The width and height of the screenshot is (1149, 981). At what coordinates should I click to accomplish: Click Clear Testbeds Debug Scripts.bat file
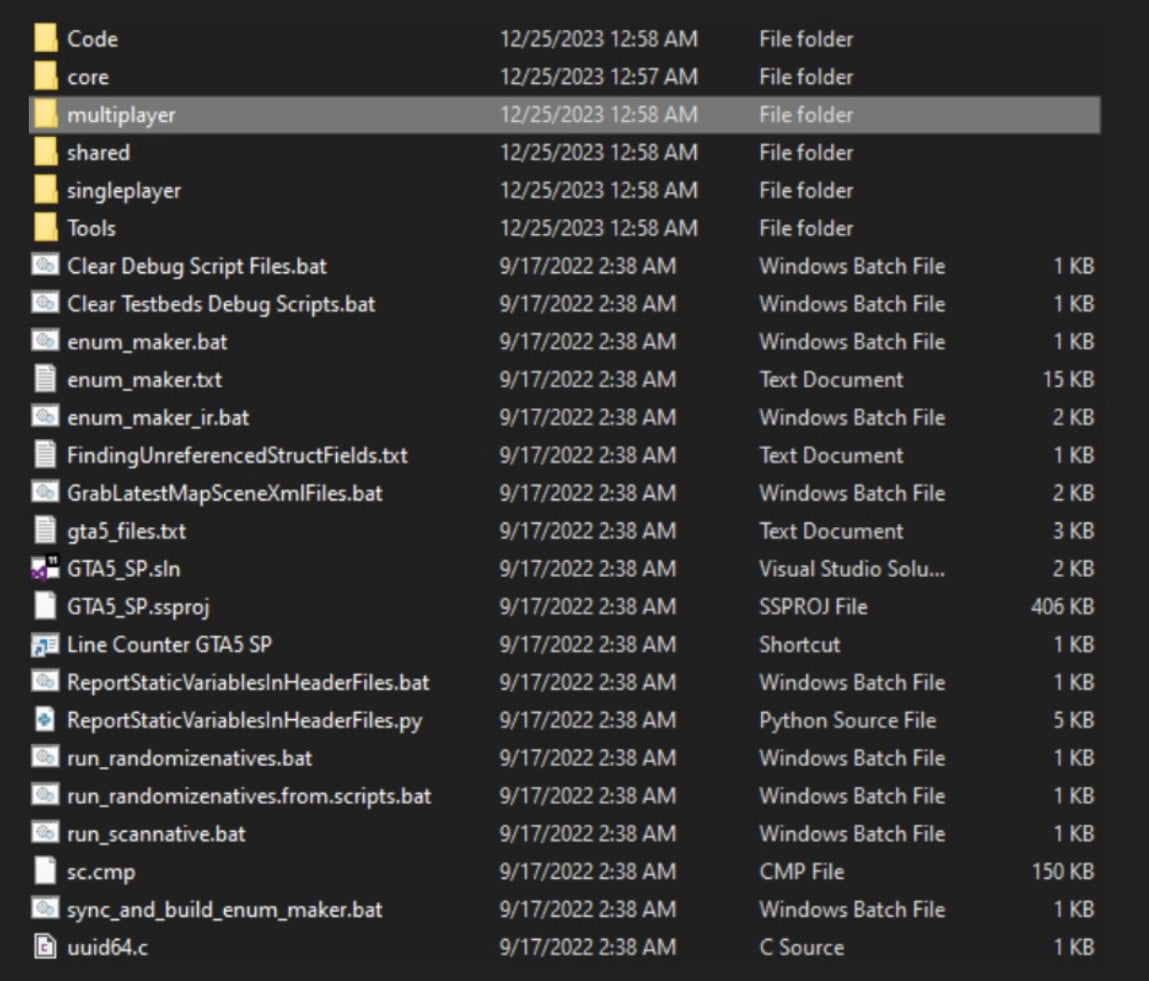tap(220, 304)
